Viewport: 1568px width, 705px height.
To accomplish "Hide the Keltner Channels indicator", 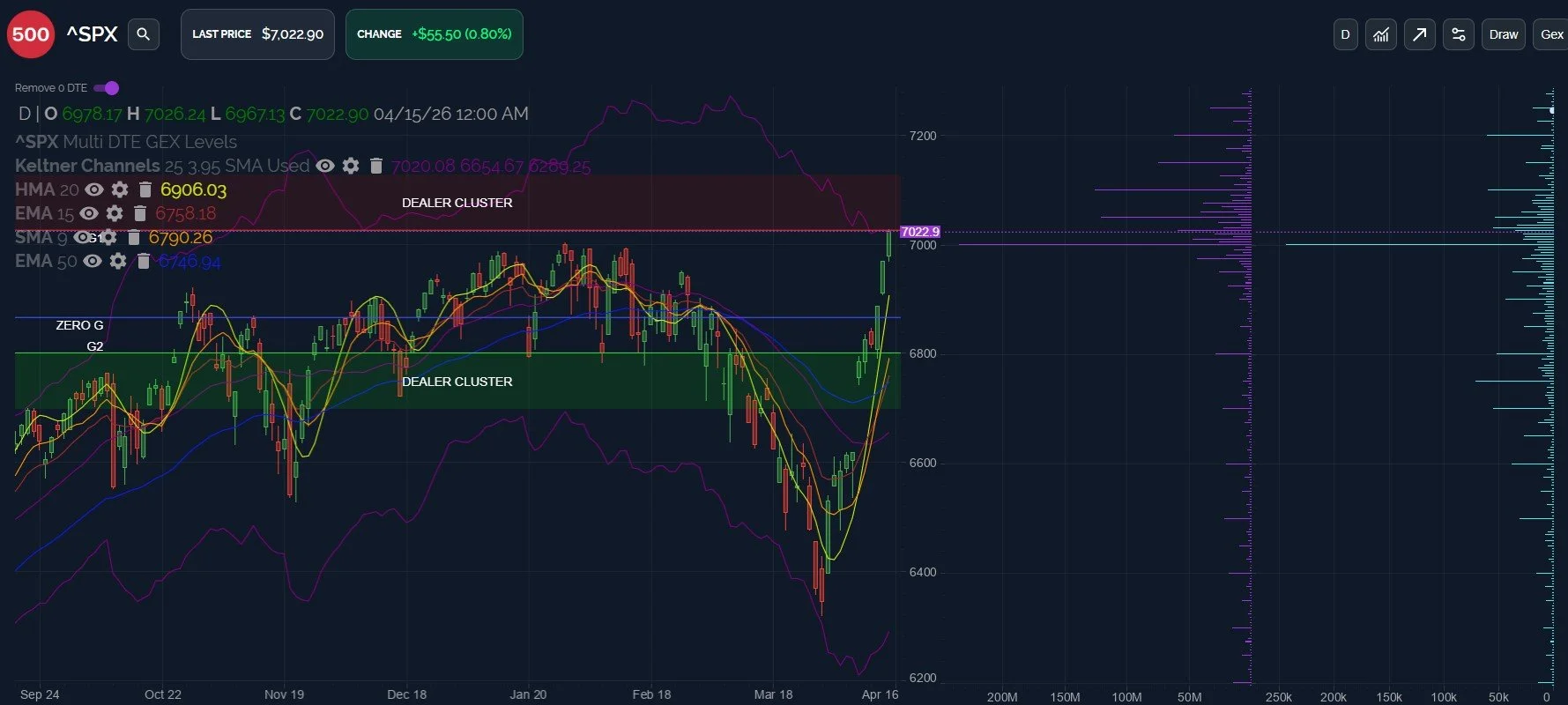I will pyautogui.click(x=325, y=166).
